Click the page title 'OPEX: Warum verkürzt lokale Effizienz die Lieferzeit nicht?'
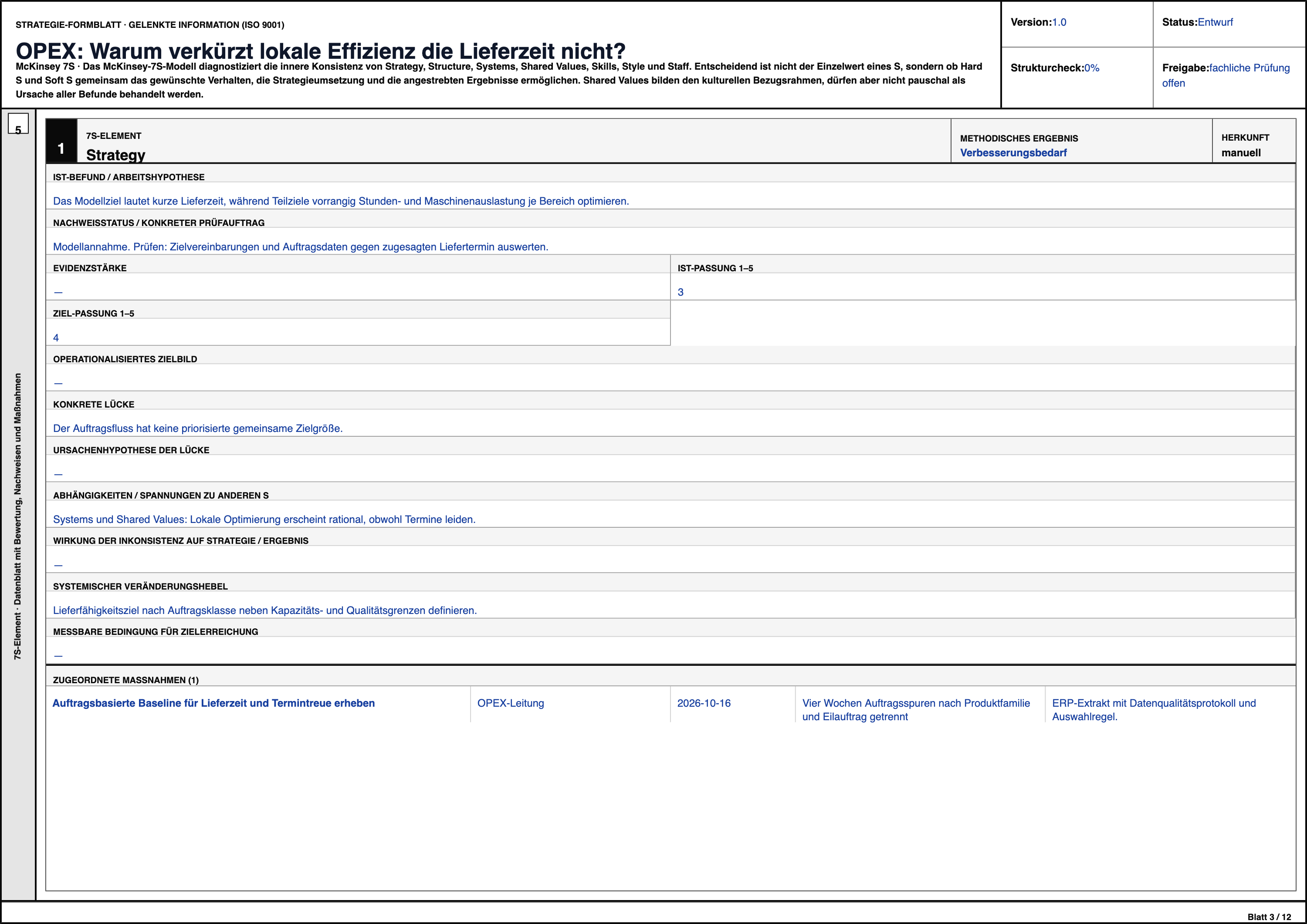Viewport: 1307px width, 924px height. [321, 51]
